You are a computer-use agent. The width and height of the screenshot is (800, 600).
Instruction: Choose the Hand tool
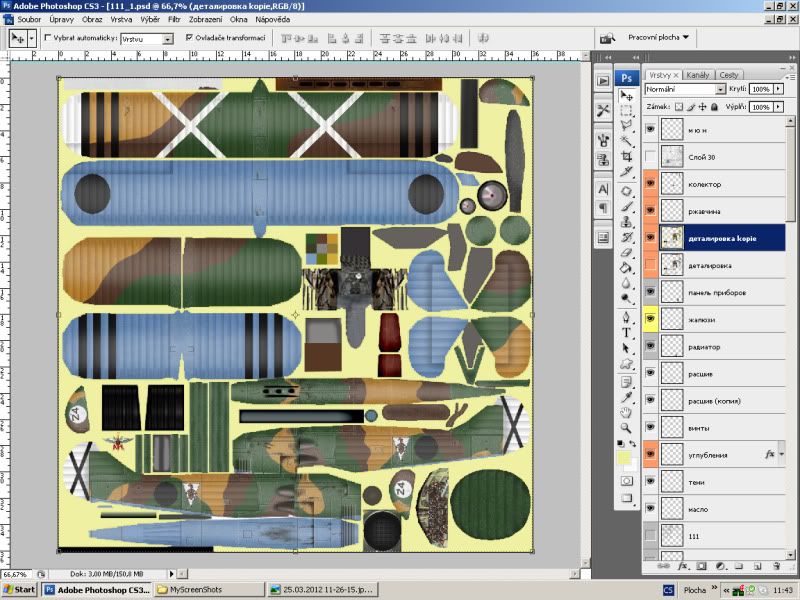tap(627, 411)
